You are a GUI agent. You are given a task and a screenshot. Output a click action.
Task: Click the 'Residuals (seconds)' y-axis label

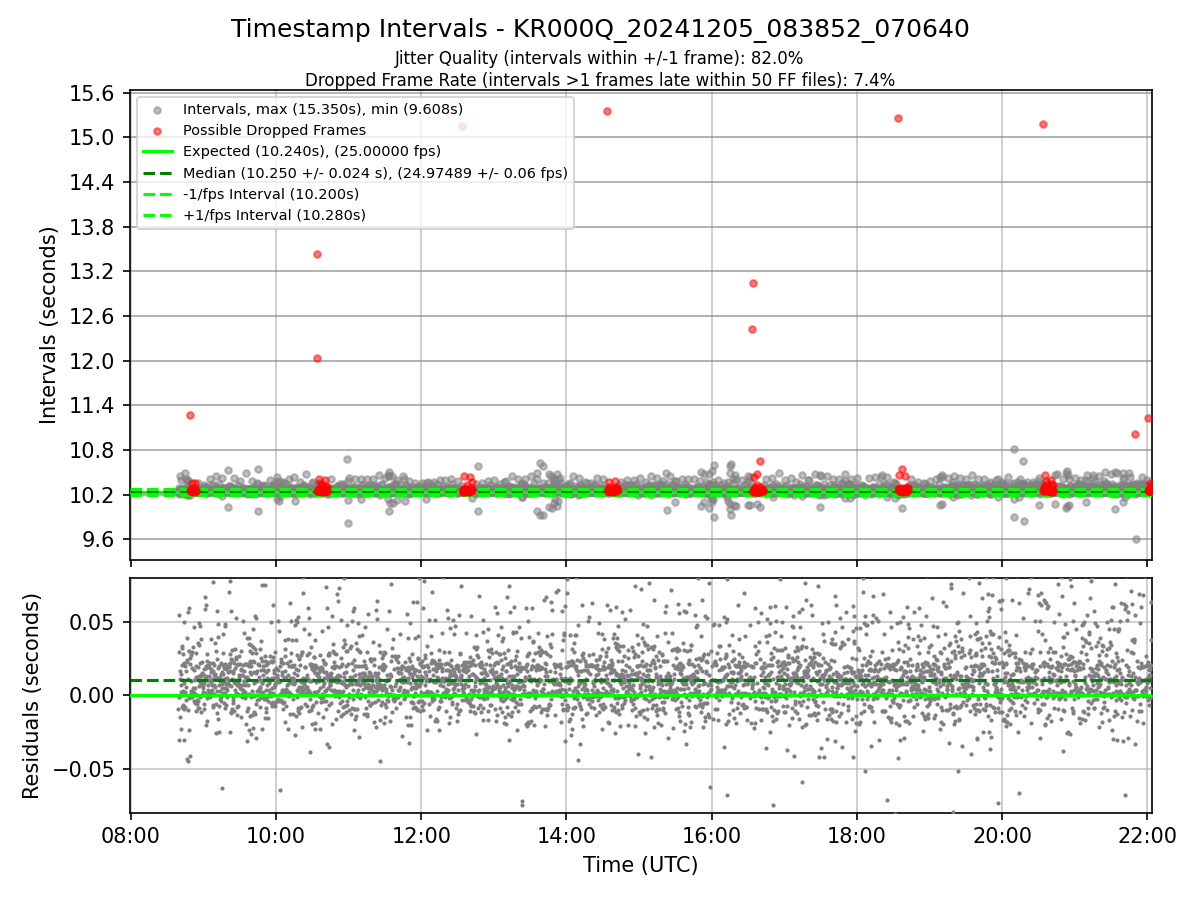(x=32, y=696)
